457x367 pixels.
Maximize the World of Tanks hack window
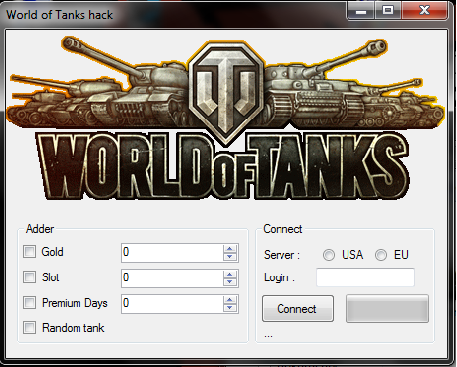click(x=388, y=10)
